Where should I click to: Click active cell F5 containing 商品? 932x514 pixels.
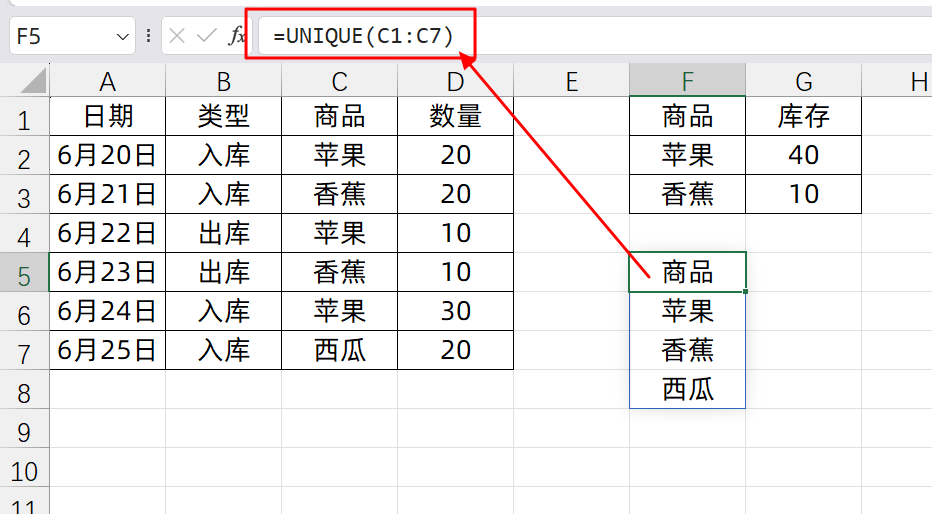point(687,272)
